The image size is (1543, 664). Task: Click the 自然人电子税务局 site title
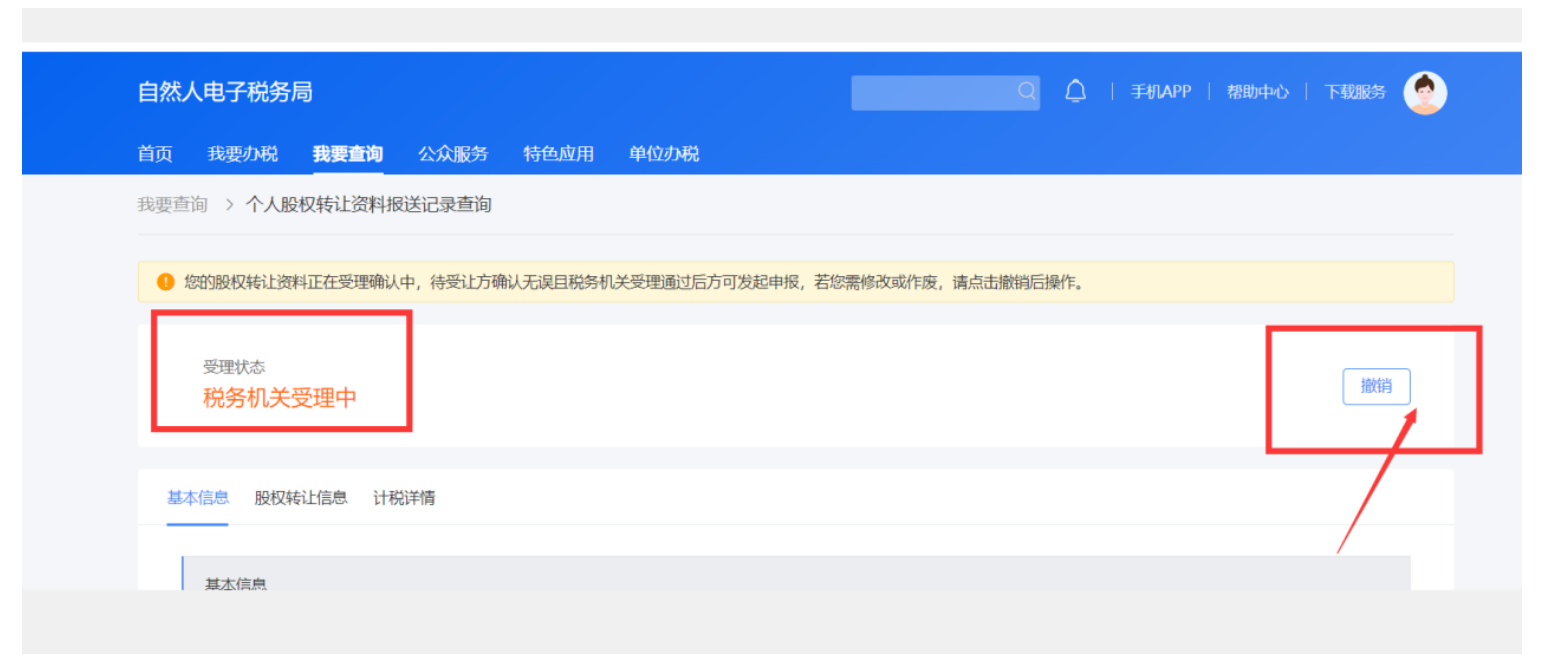coord(225,92)
